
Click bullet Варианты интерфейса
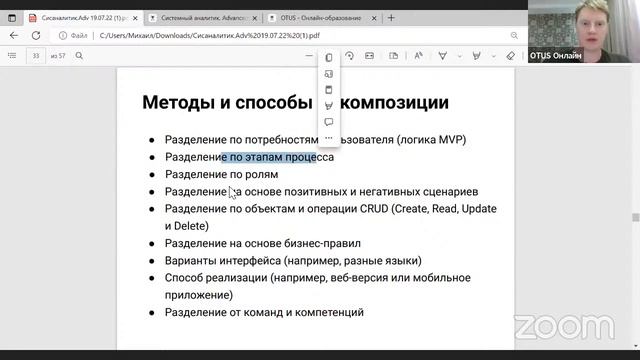293,260
